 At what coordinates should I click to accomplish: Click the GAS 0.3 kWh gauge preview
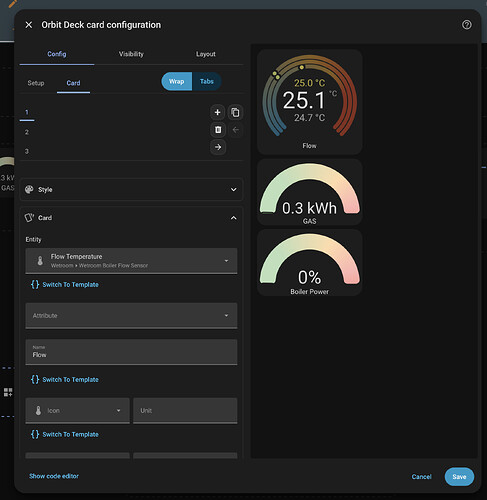[x=310, y=192]
